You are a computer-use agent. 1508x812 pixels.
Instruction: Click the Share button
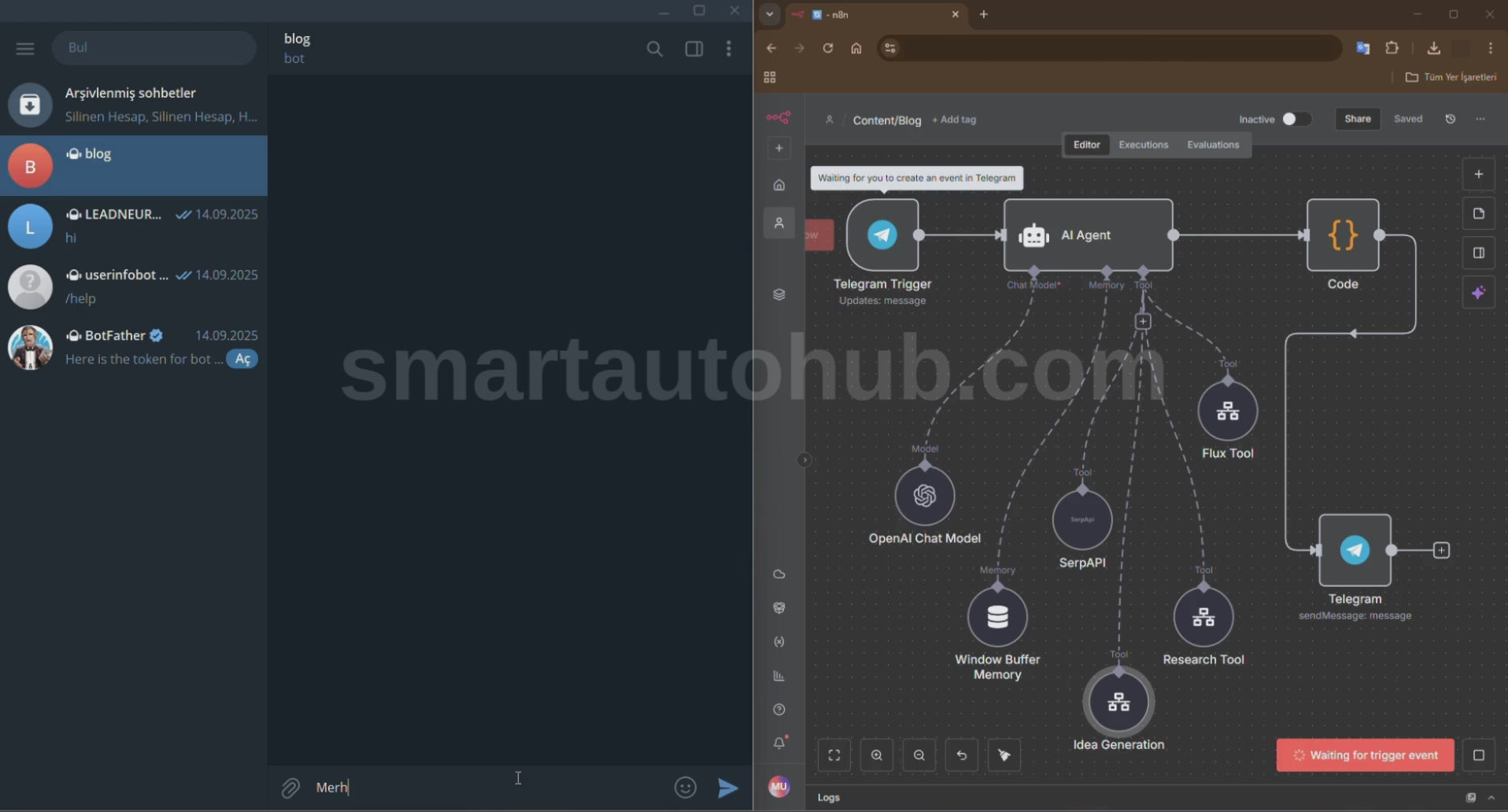[x=1357, y=119]
